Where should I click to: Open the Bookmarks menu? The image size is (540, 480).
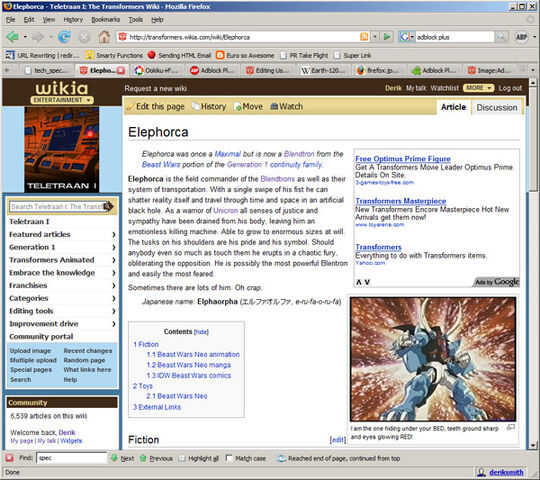(x=105, y=20)
